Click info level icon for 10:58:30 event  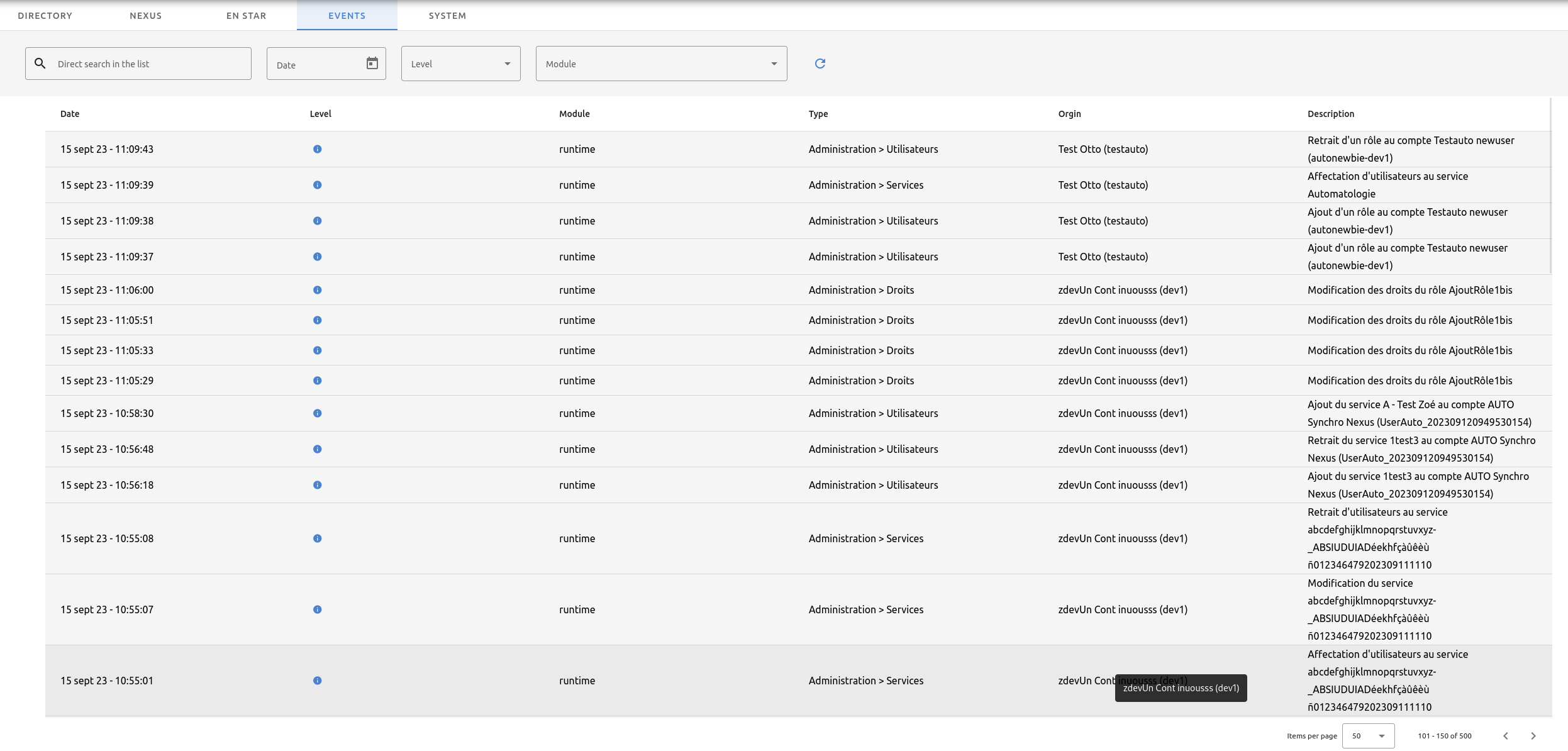coord(318,413)
